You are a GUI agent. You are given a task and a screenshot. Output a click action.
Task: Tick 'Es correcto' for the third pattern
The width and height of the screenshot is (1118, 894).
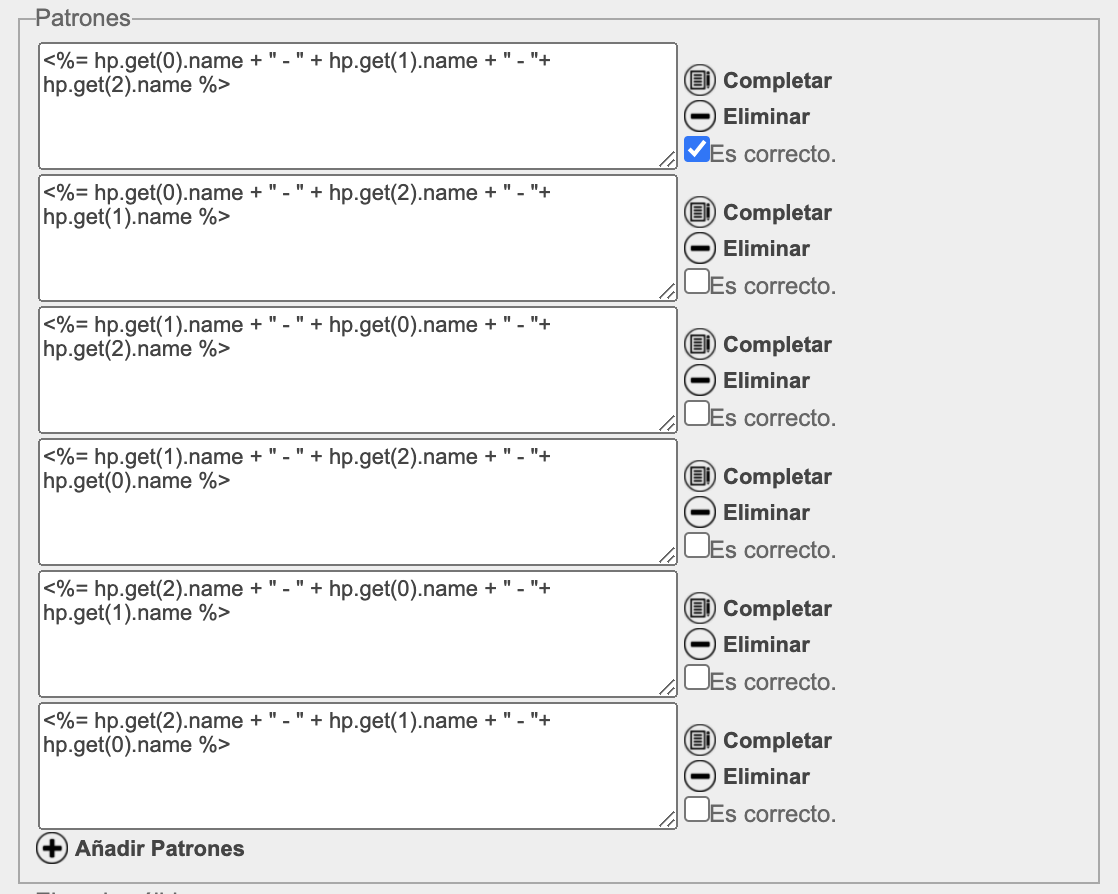697,414
